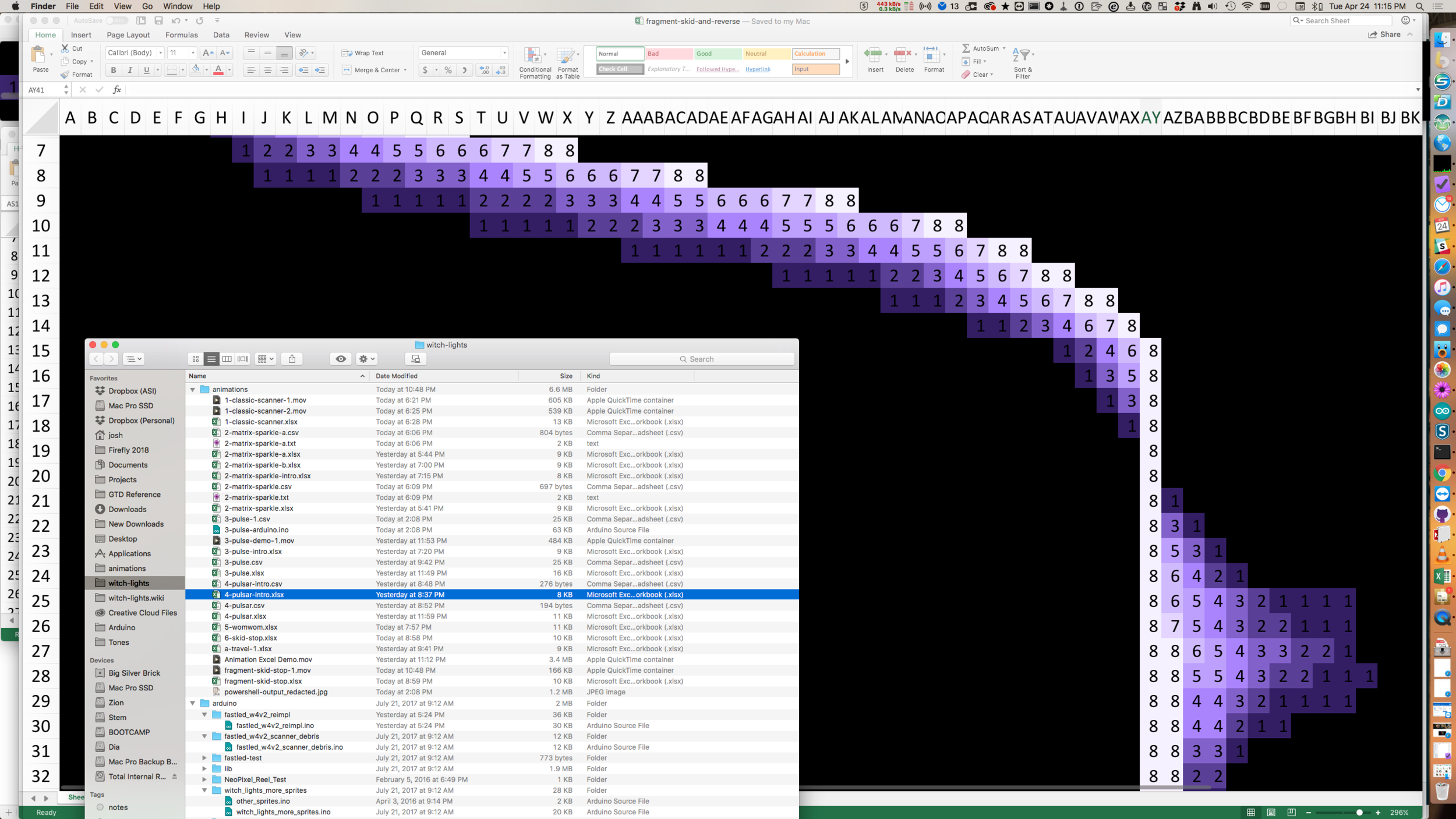Image resolution: width=1456 pixels, height=819 pixels.
Task: Open the Window menu in menu bar
Action: pos(178,6)
